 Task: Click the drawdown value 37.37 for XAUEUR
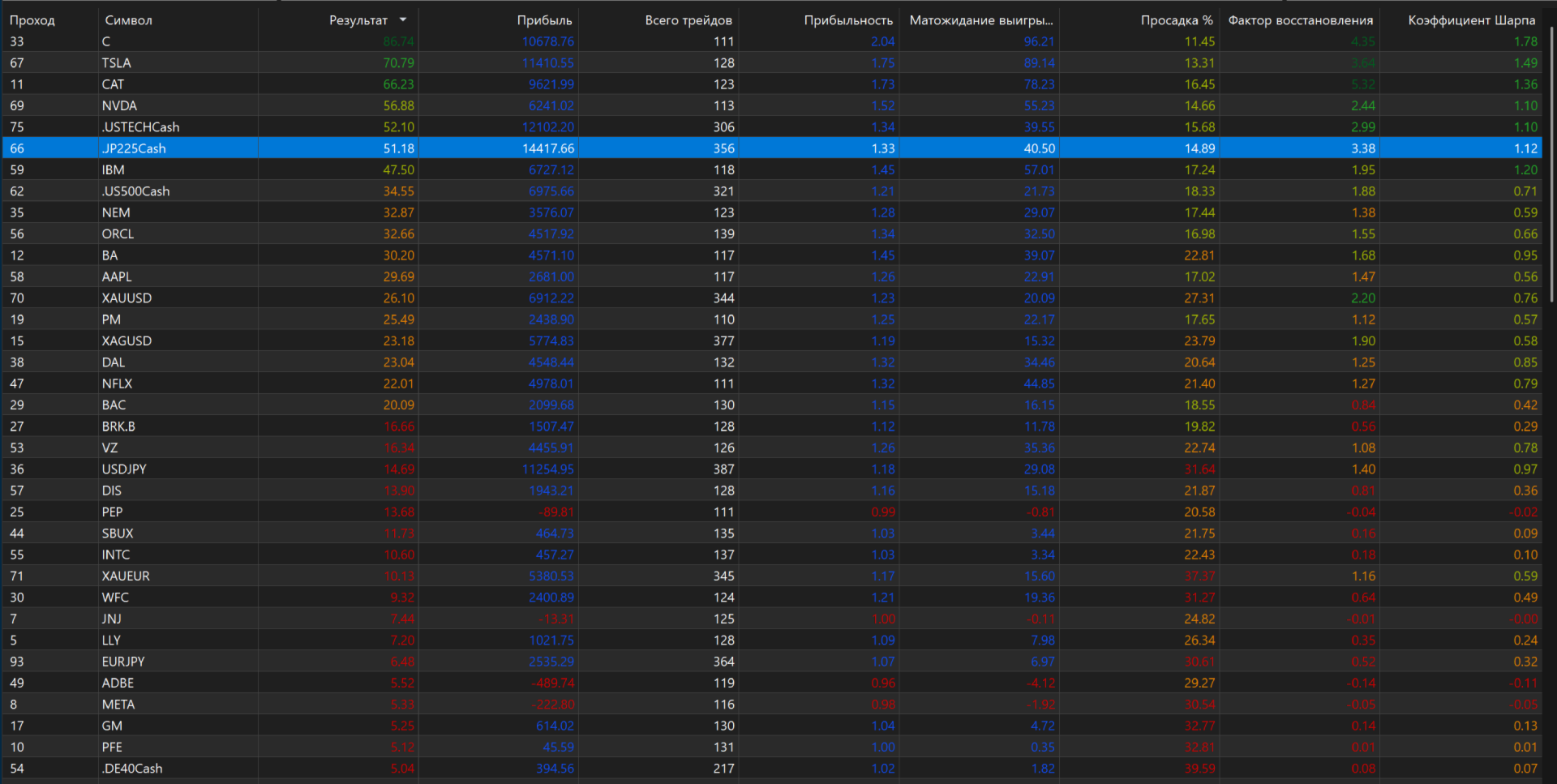point(1199,576)
